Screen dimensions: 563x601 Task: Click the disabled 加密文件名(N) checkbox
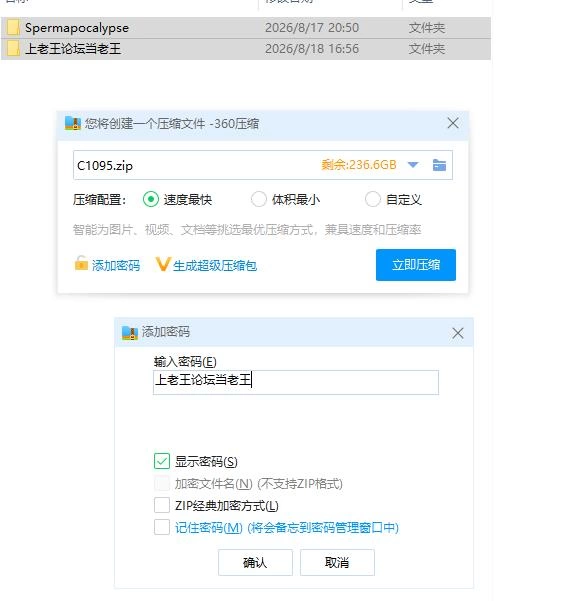[162, 483]
